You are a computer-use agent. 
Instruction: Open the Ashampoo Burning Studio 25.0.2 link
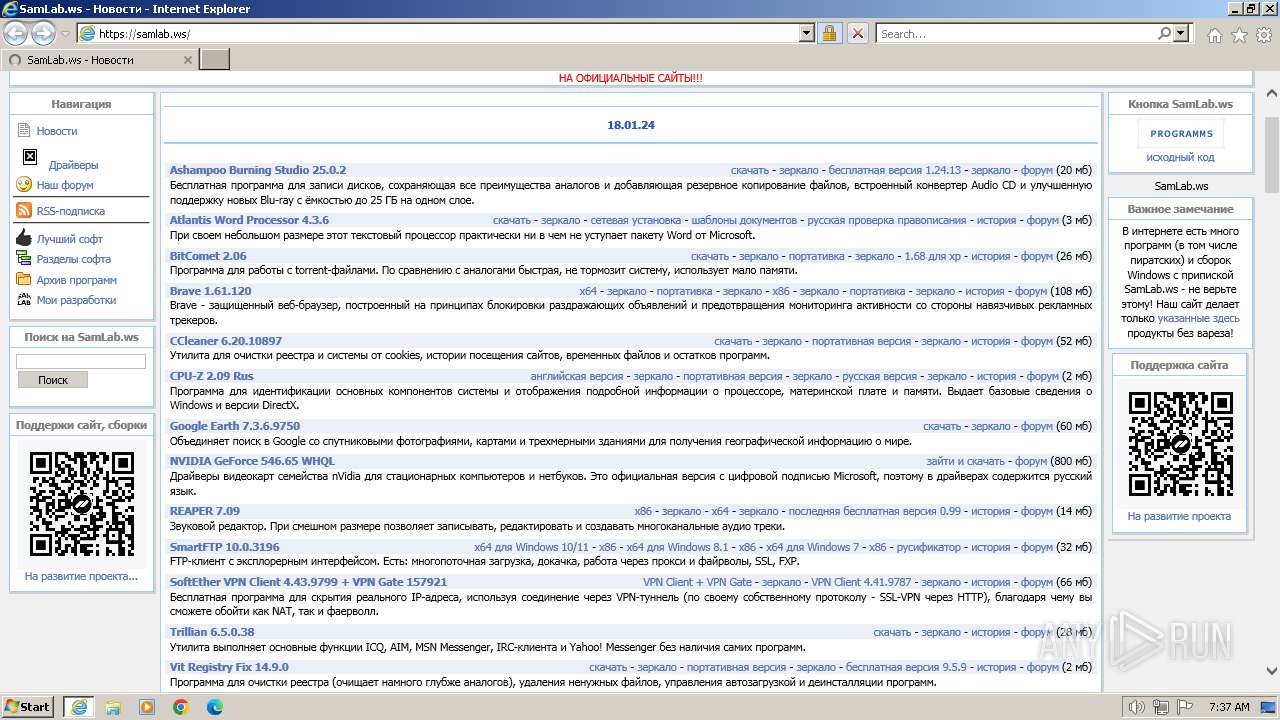click(x=258, y=170)
